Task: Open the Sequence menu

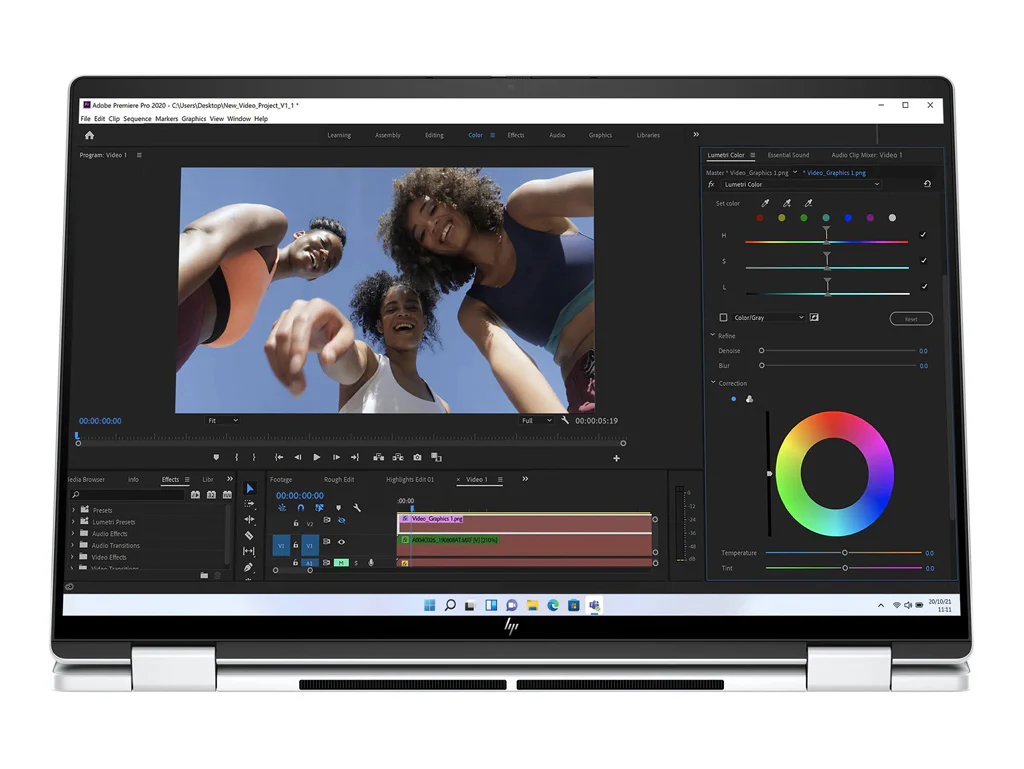Action: click(137, 119)
